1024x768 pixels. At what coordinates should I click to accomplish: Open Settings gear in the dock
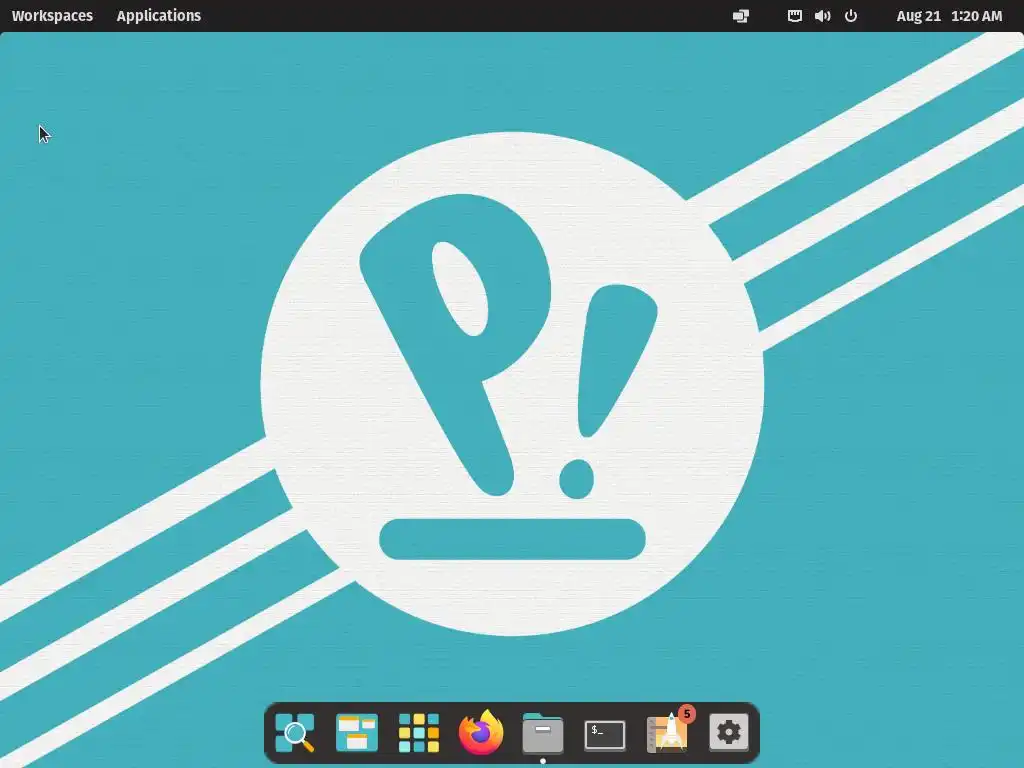coord(729,732)
